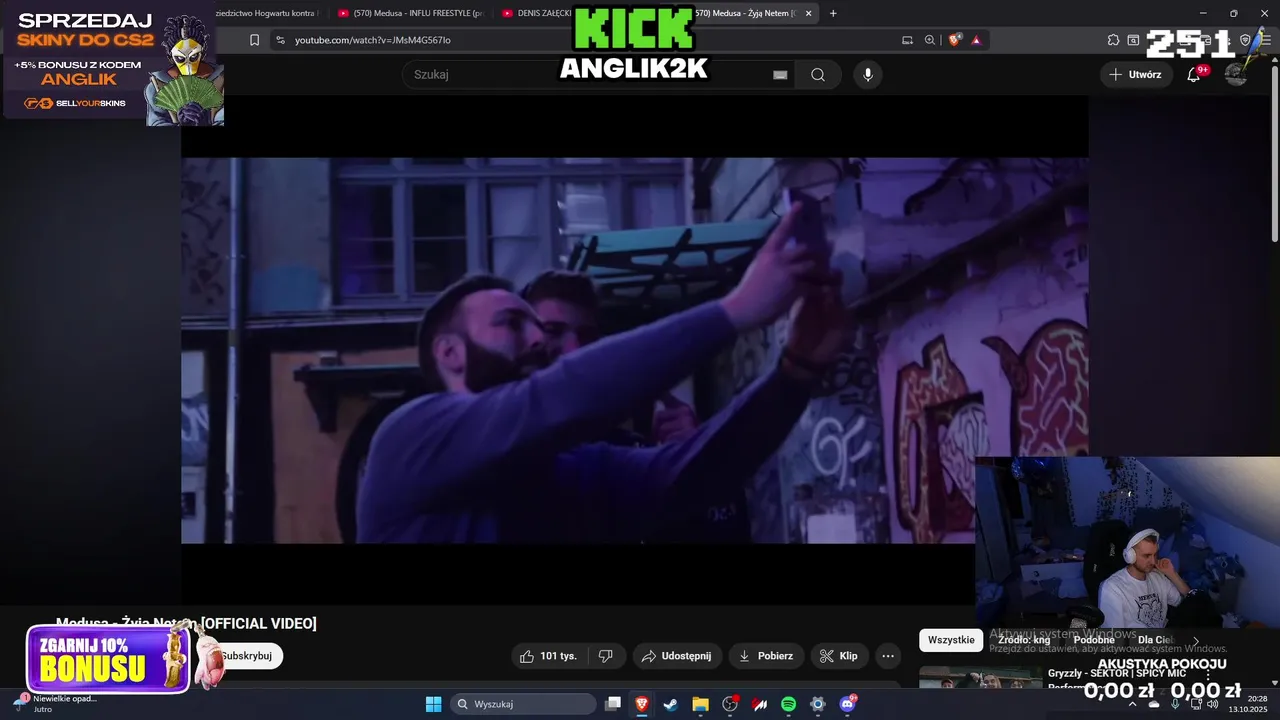Click the YouTube search magnifier button
This screenshot has height=720, width=1280.
pos(818,75)
